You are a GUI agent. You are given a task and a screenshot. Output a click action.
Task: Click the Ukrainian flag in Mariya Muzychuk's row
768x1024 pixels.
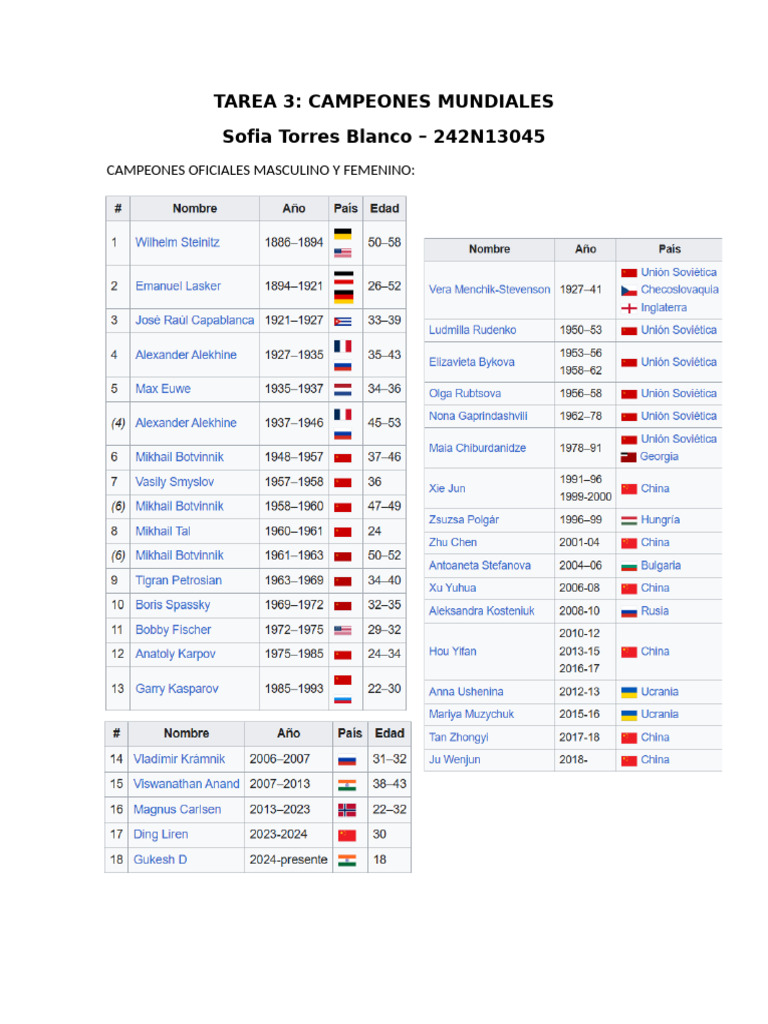pyautogui.click(x=629, y=715)
